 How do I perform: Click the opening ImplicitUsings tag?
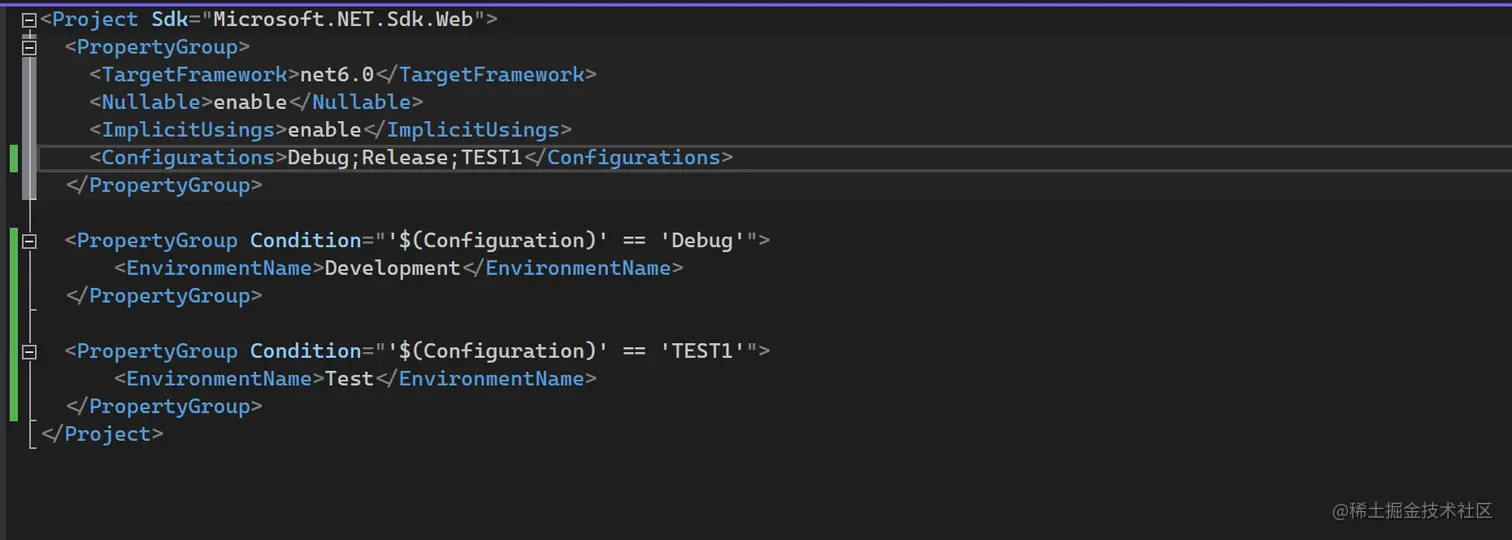point(189,130)
